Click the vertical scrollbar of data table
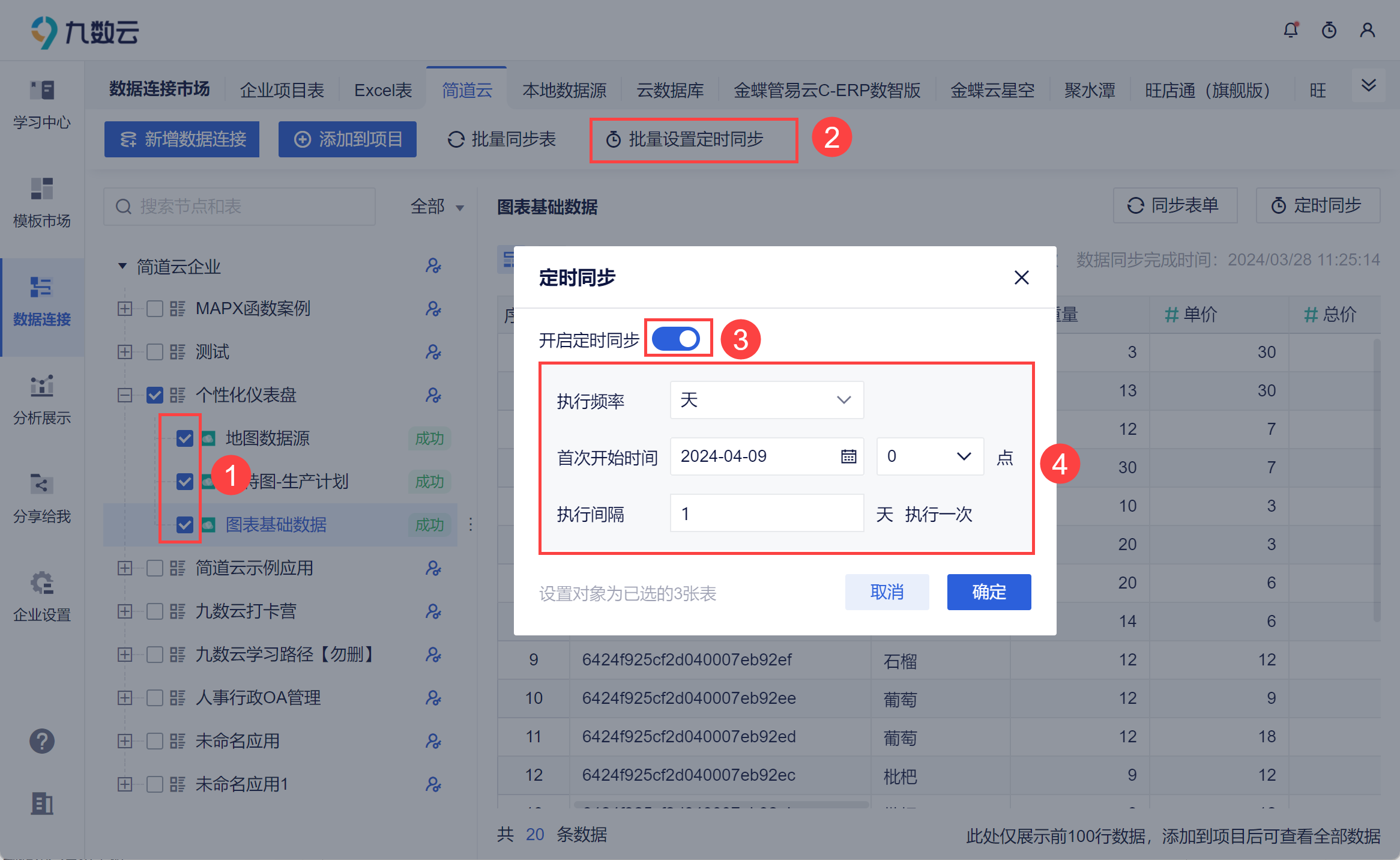The image size is (1400, 860). coord(1376,480)
